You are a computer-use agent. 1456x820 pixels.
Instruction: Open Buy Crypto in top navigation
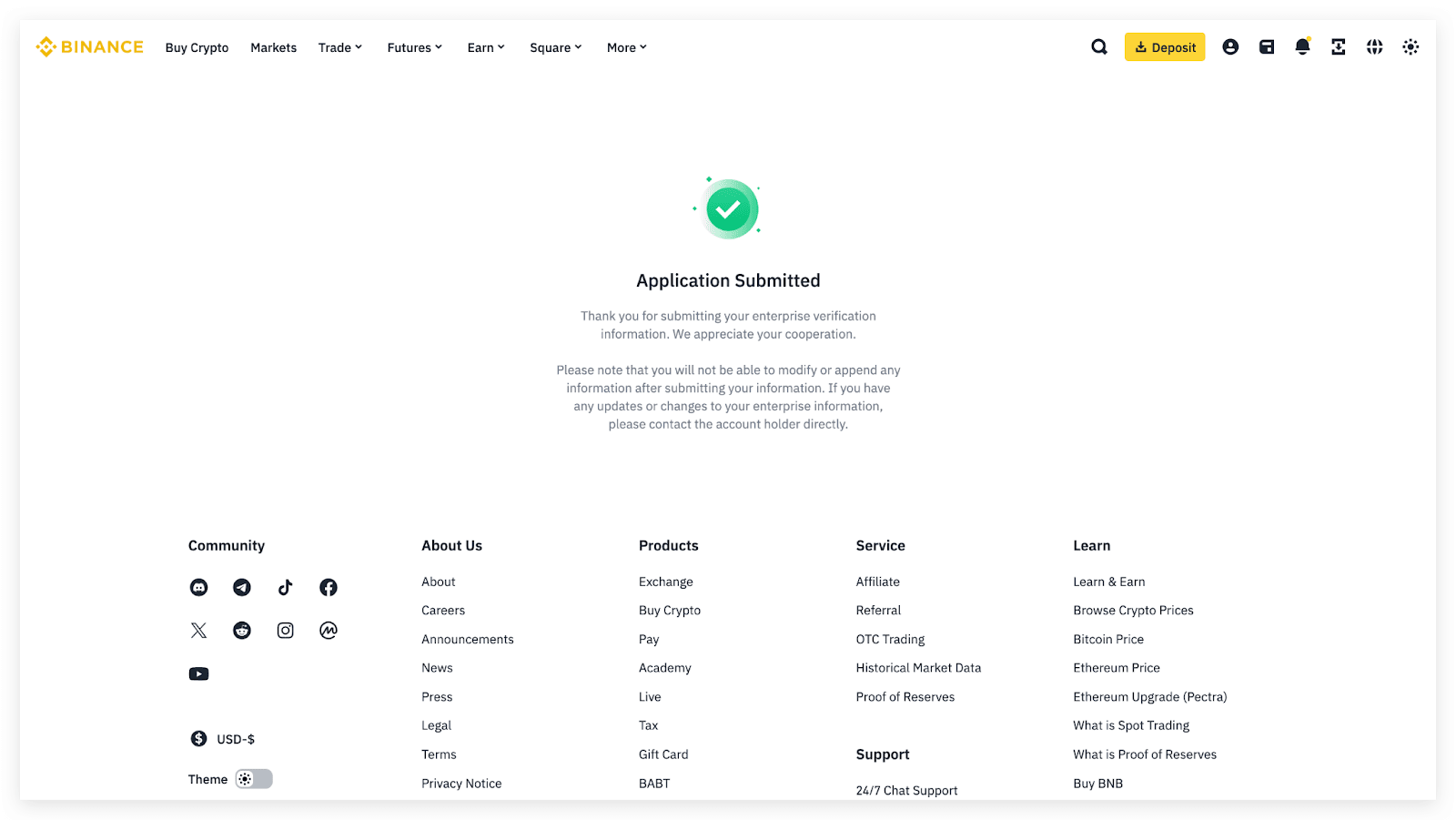click(x=197, y=47)
